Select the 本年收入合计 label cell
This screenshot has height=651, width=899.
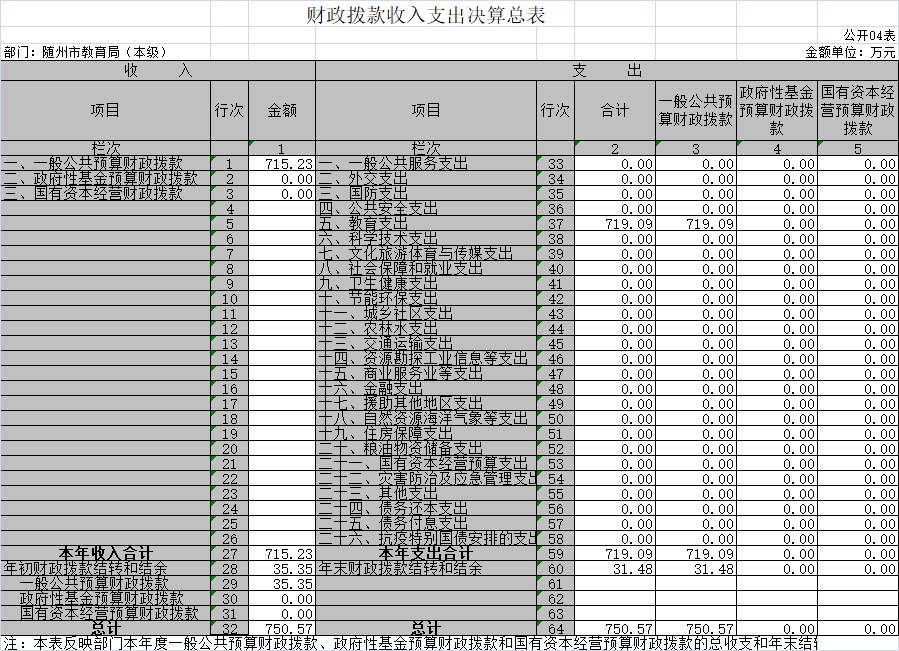point(105,553)
